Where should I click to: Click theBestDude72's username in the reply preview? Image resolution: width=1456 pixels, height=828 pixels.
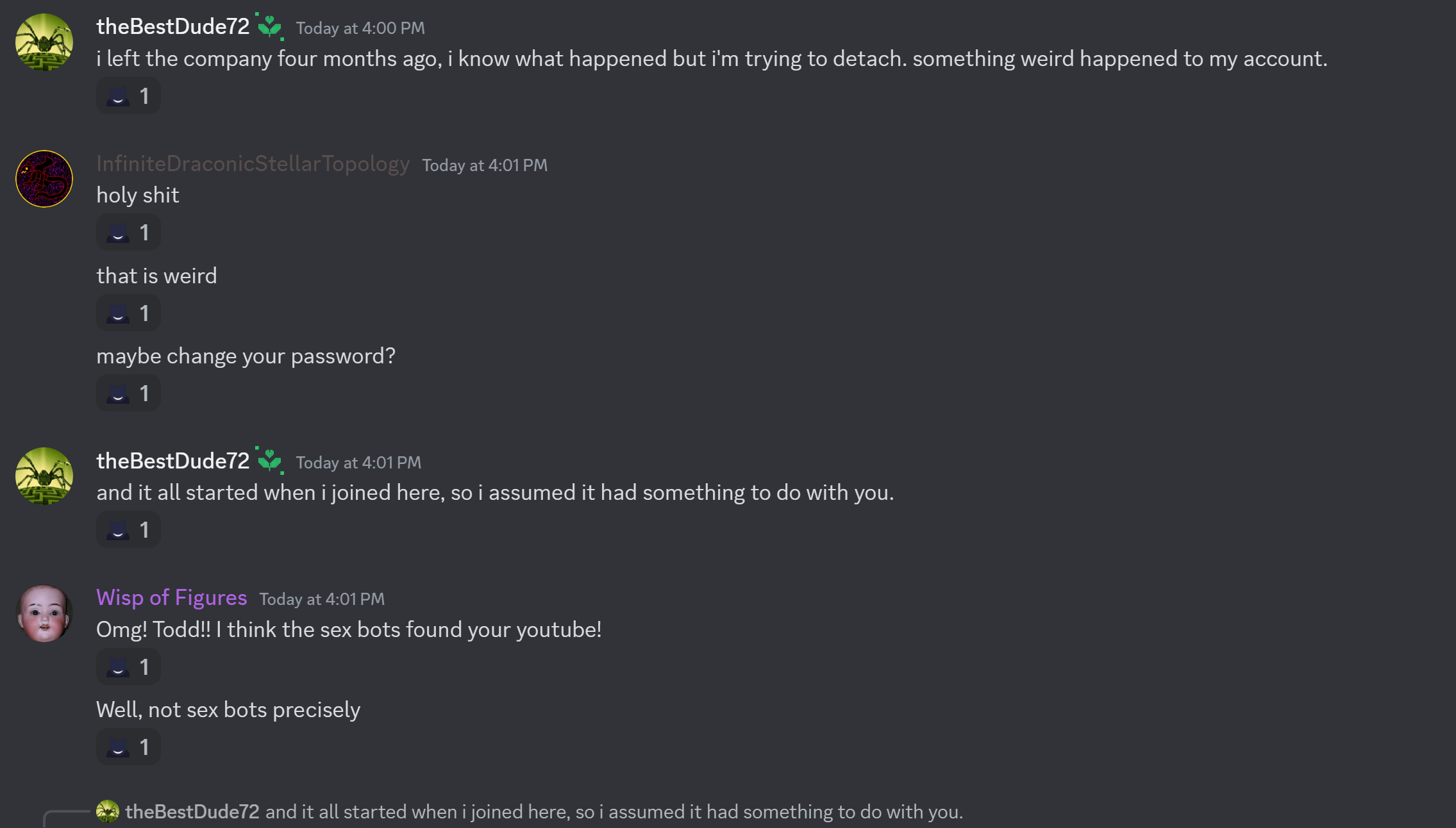pyautogui.click(x=192, y=812)
